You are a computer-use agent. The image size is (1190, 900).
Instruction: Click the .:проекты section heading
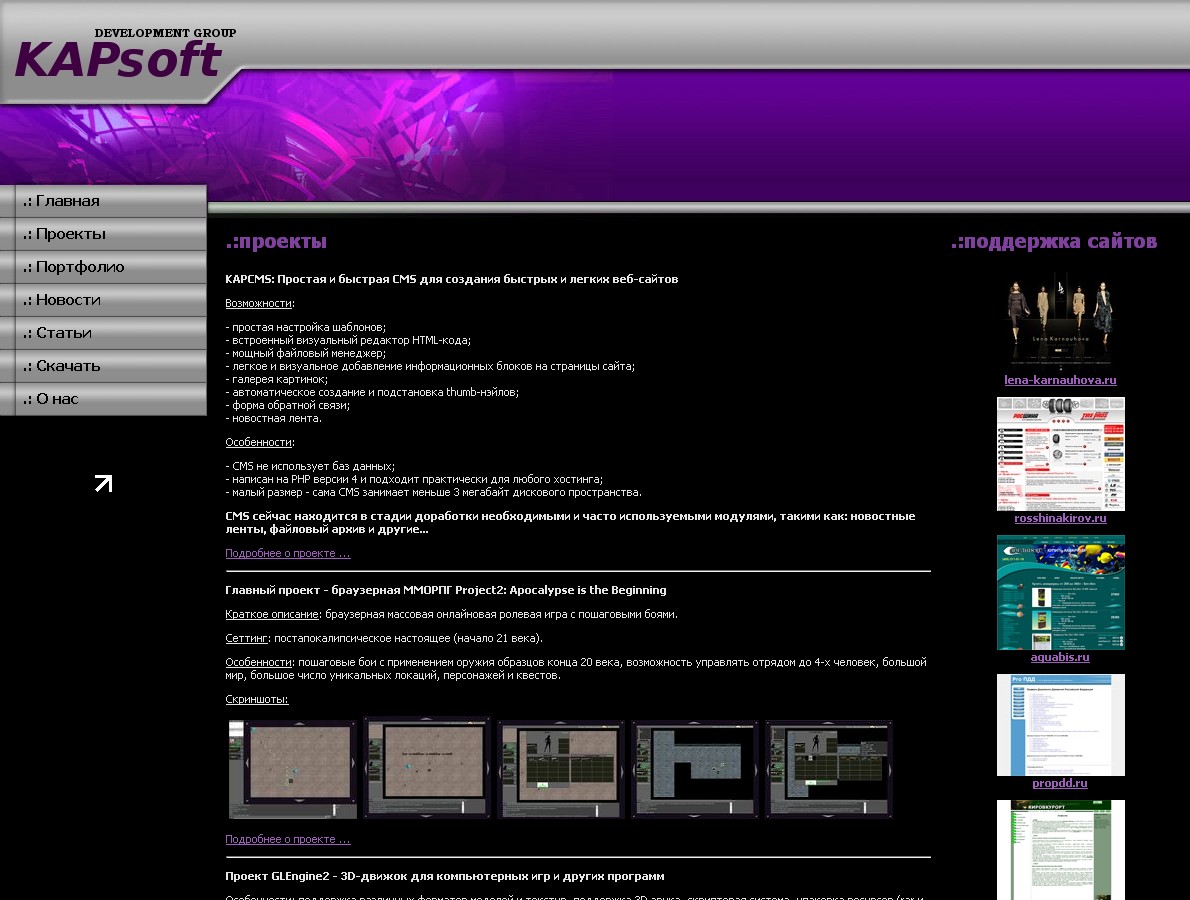pyautogui.click(x=276, y=241)
